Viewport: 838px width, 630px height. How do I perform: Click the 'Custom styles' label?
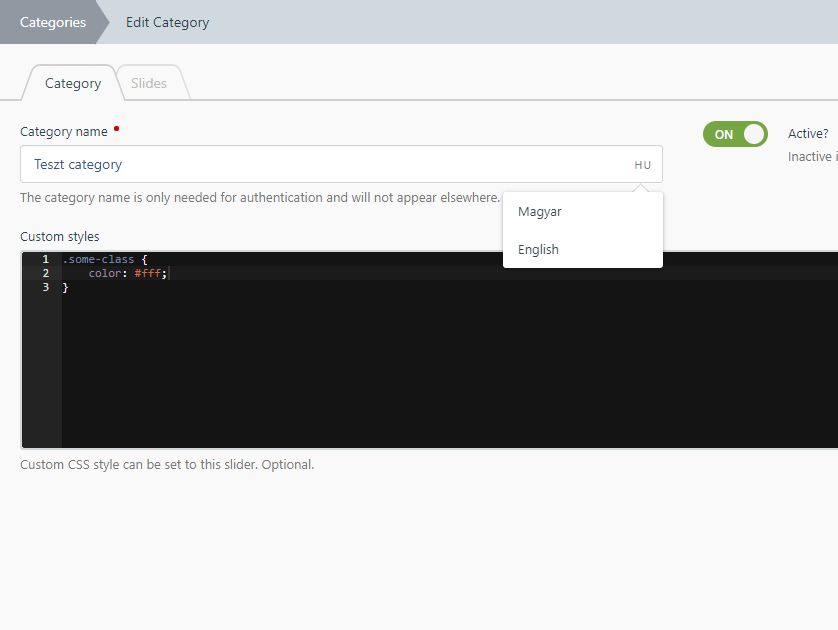pos(60,237)
